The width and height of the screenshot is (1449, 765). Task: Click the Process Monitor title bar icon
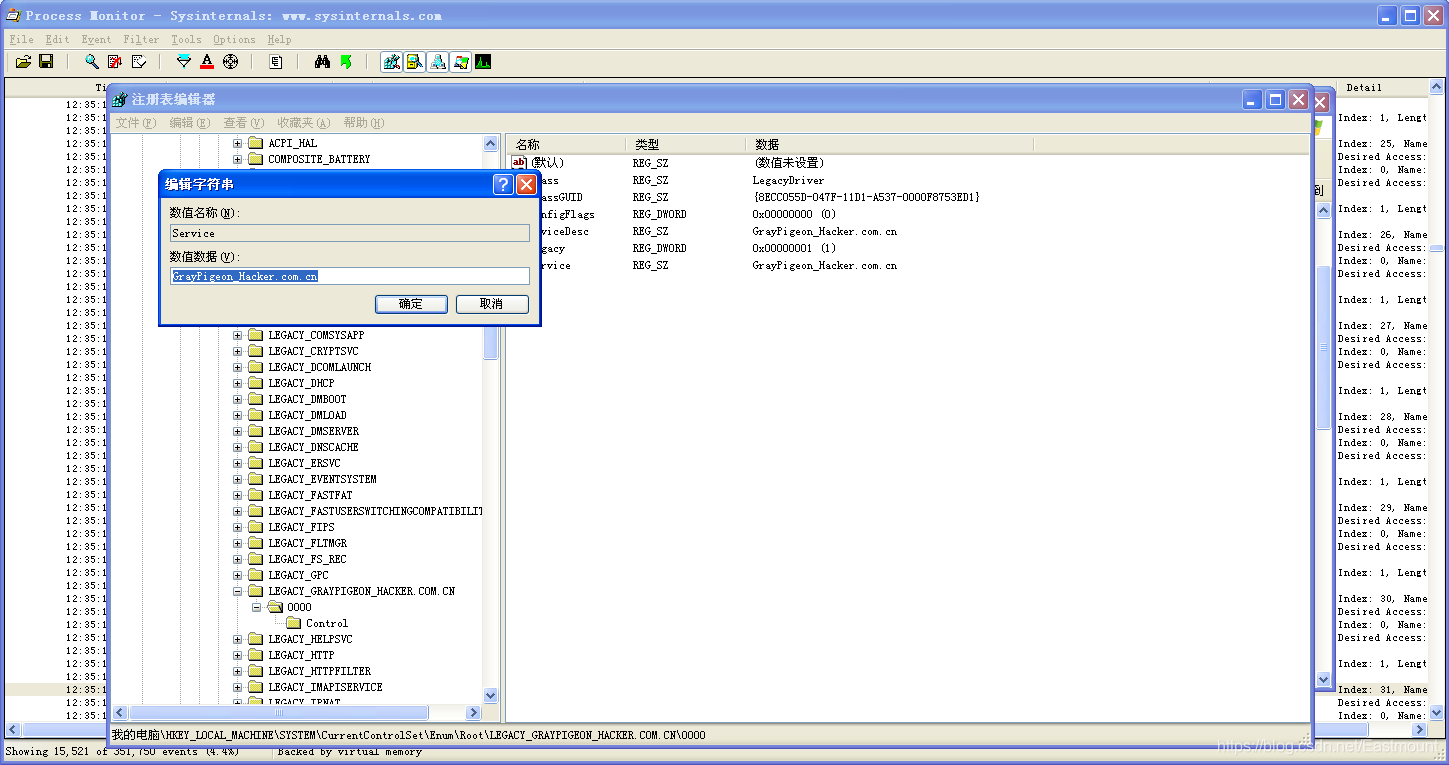(13, 15)
